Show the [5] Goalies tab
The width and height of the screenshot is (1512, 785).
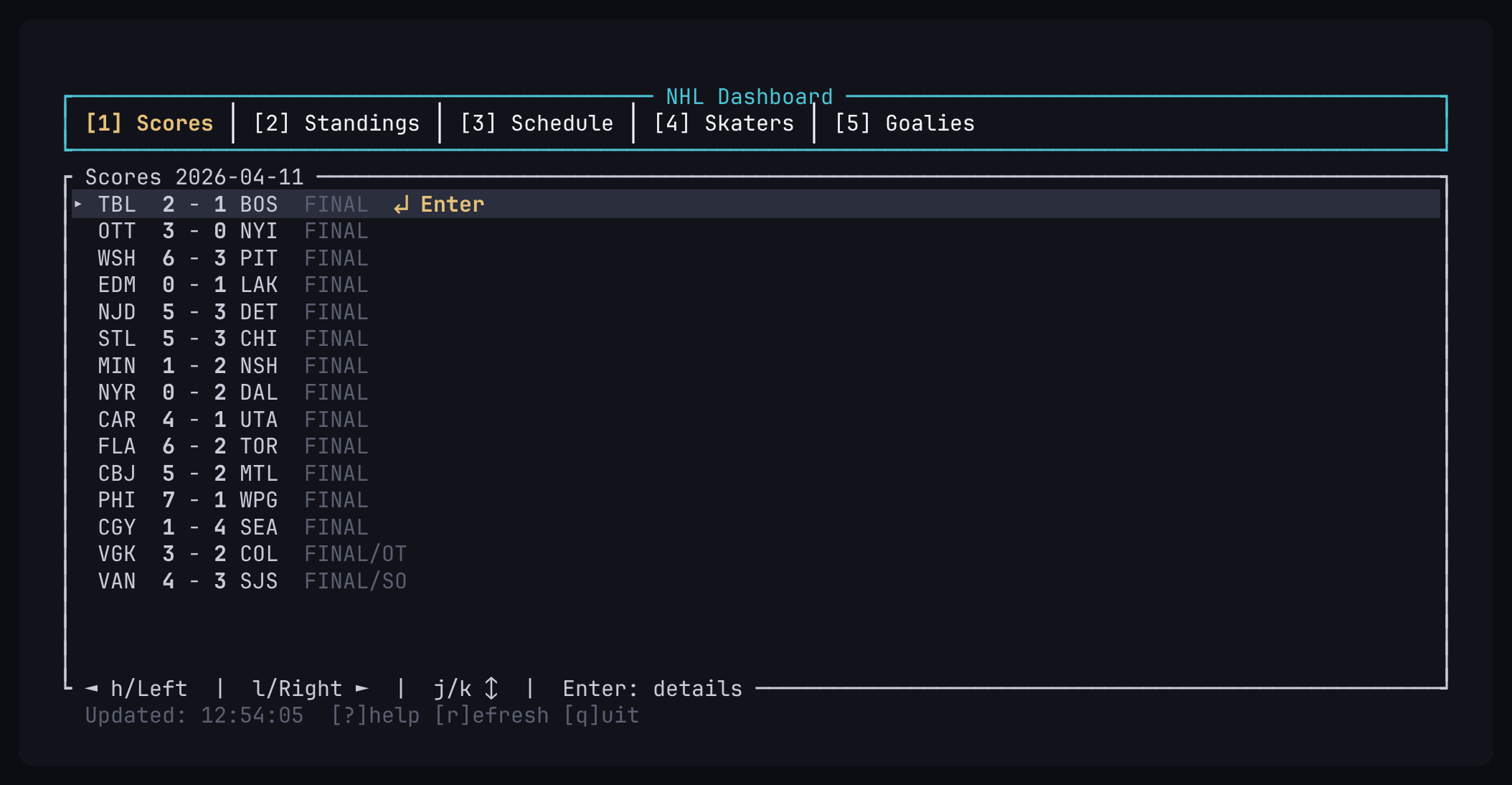point(904,123)
